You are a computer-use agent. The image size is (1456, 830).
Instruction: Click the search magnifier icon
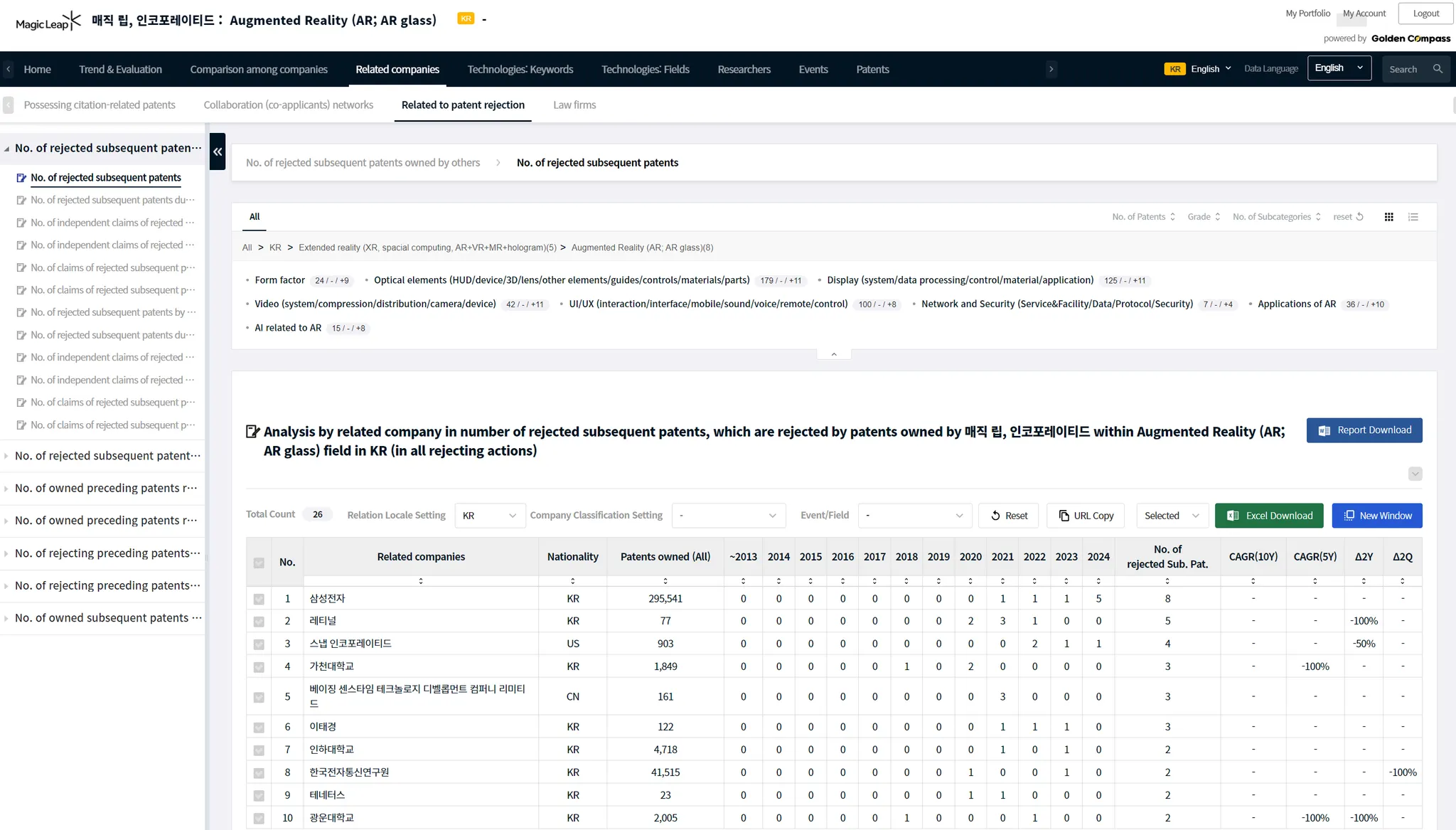(x=1438, y=69)
